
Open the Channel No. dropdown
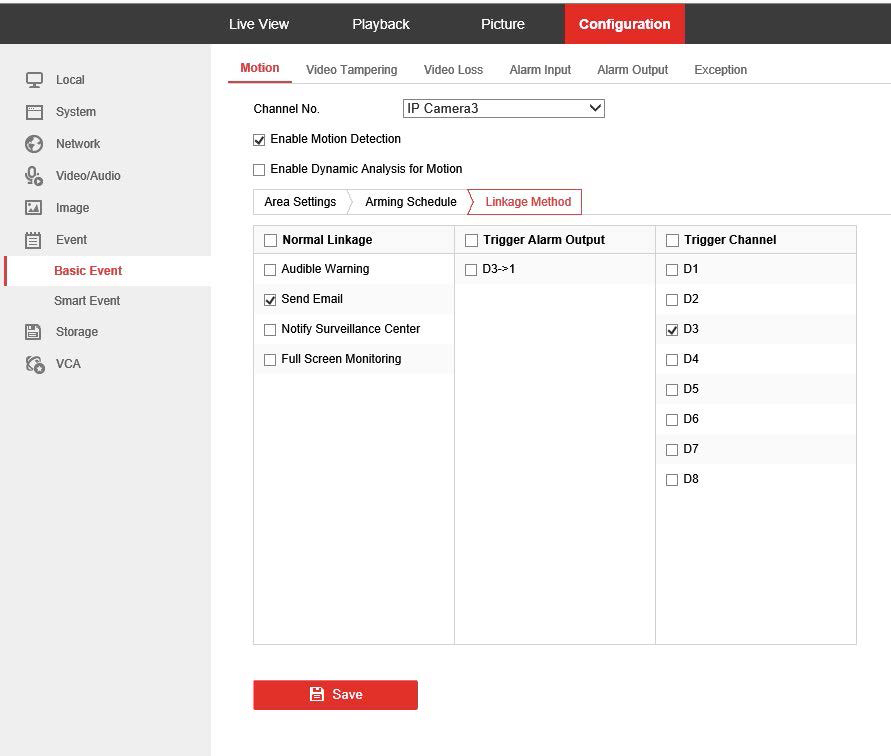503,108
